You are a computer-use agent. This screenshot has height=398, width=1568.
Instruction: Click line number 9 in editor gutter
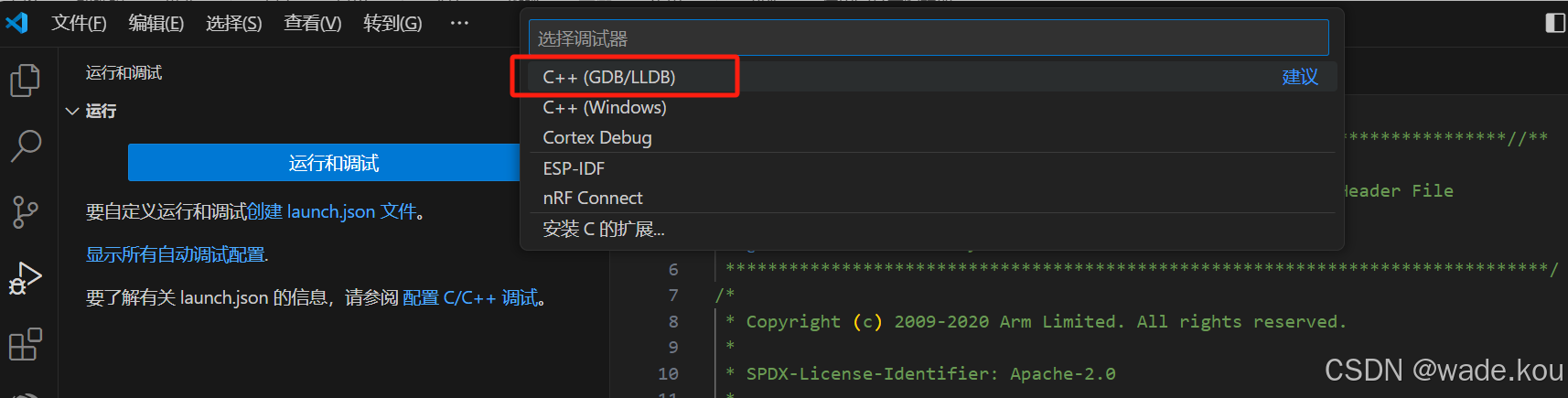(673, 348)
